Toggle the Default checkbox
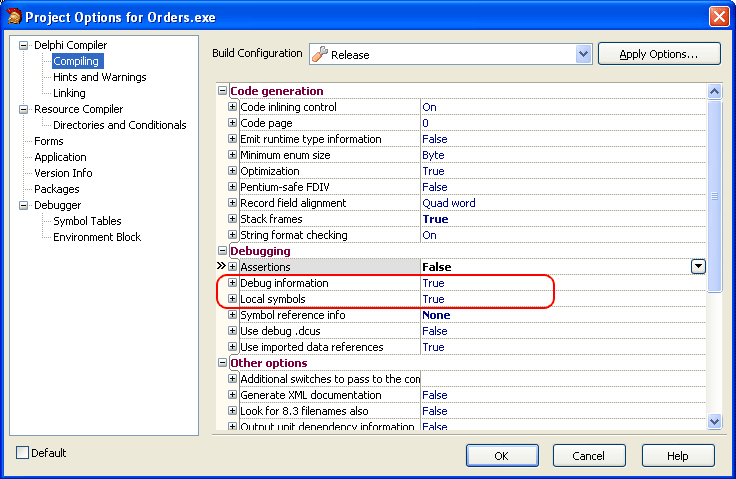The height and width of the screenshot is (479, 736). coord(23,453)
